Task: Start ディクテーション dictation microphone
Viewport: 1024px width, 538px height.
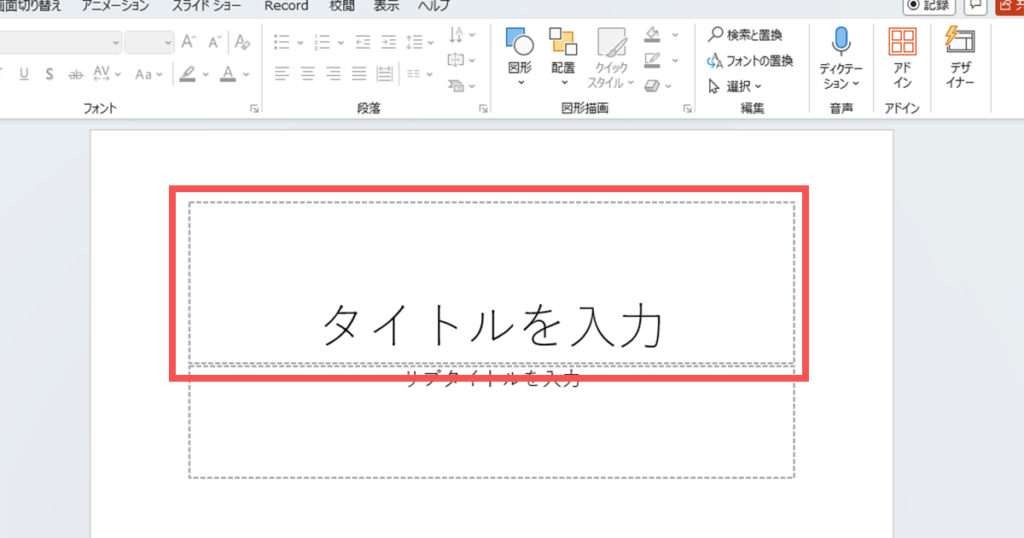Action: tap(841, 57)
